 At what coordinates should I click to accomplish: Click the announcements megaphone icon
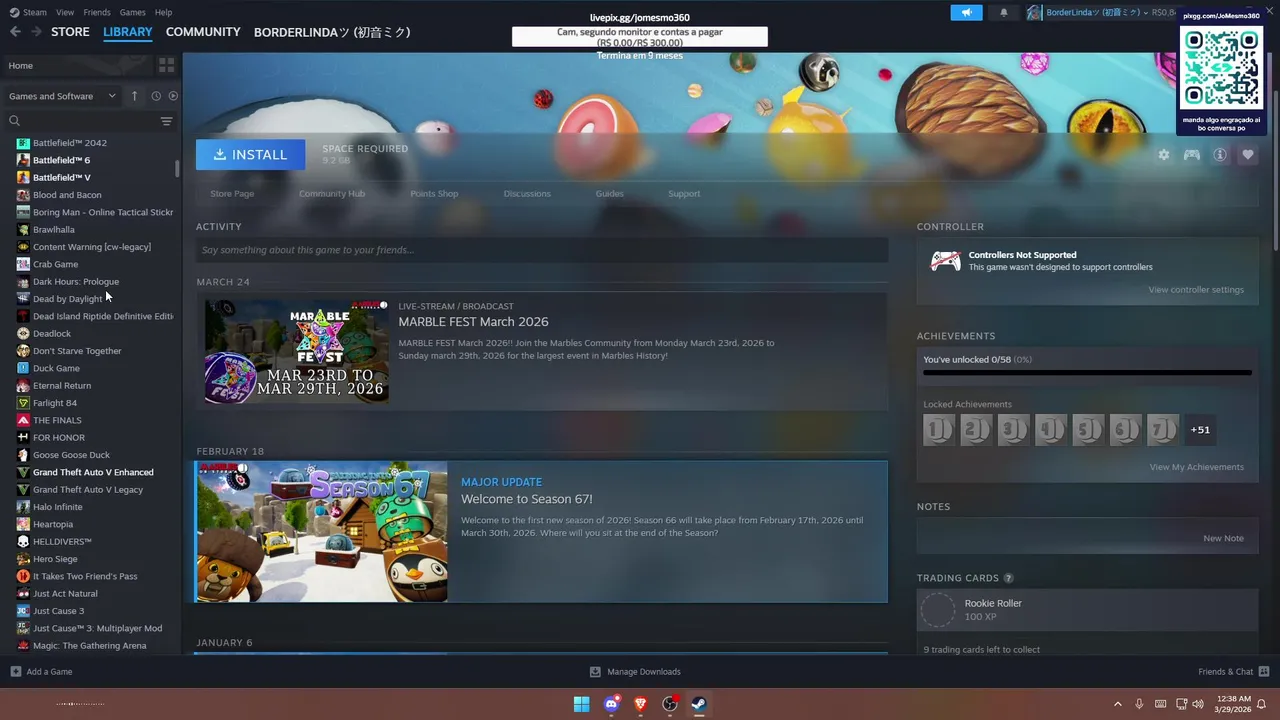pos(966,13)
